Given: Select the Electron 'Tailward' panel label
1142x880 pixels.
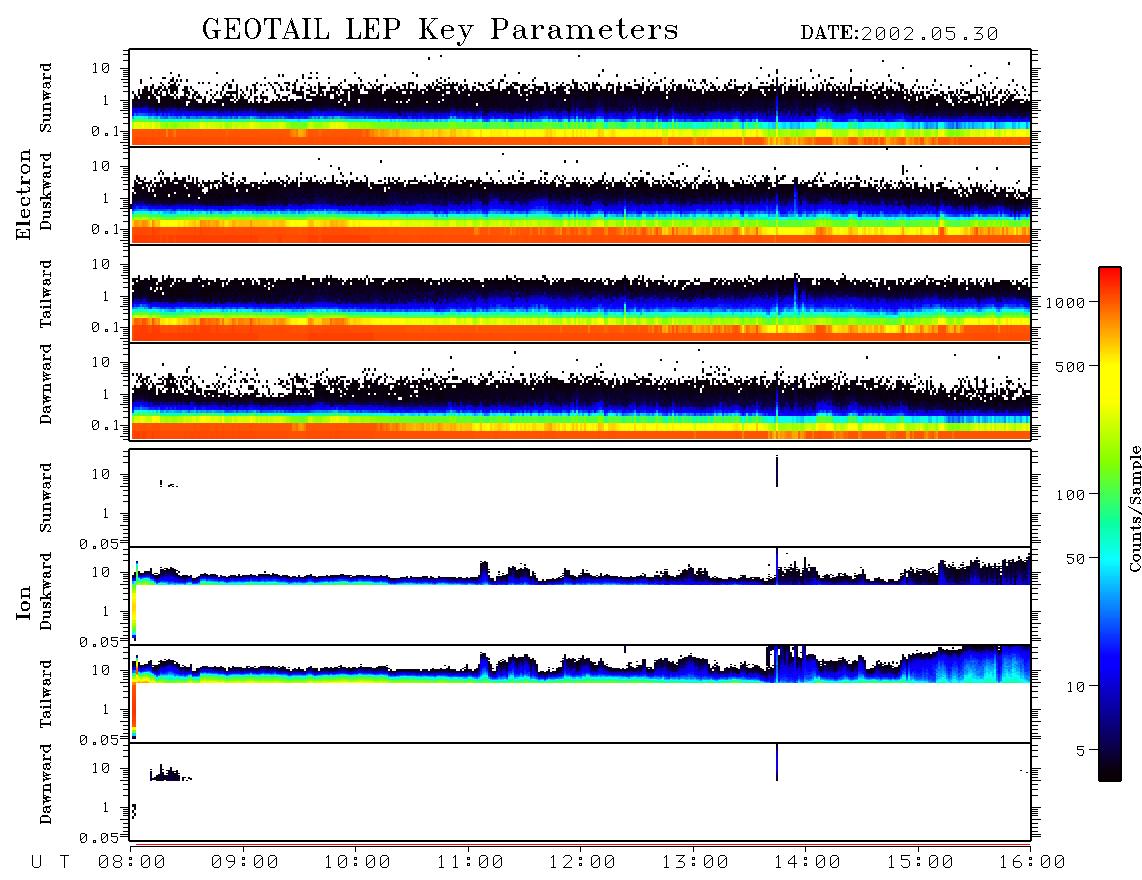Looking at the screenshot, I should point(46,294).
